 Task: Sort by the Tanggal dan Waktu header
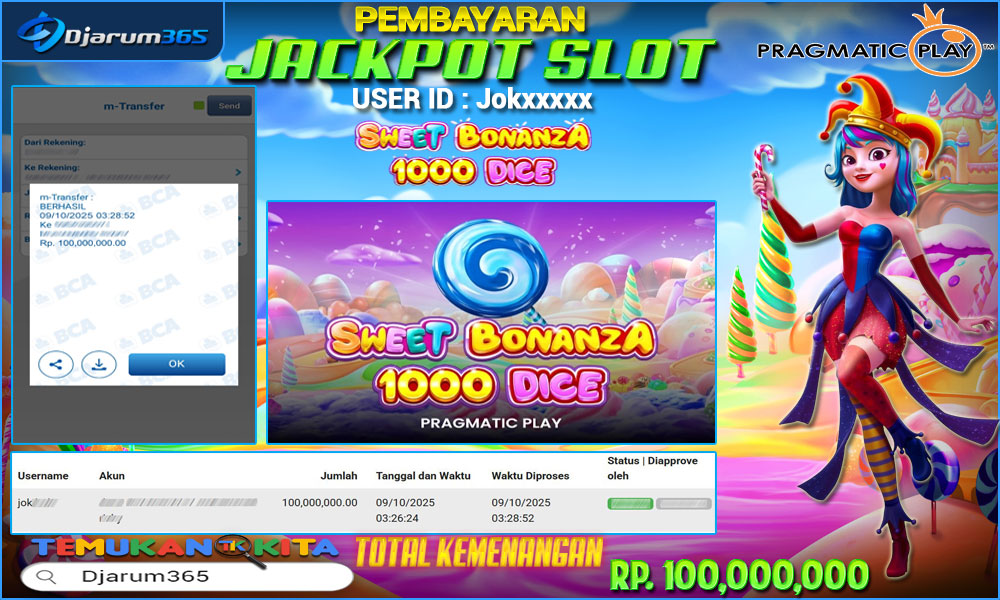tap(423, 476)
